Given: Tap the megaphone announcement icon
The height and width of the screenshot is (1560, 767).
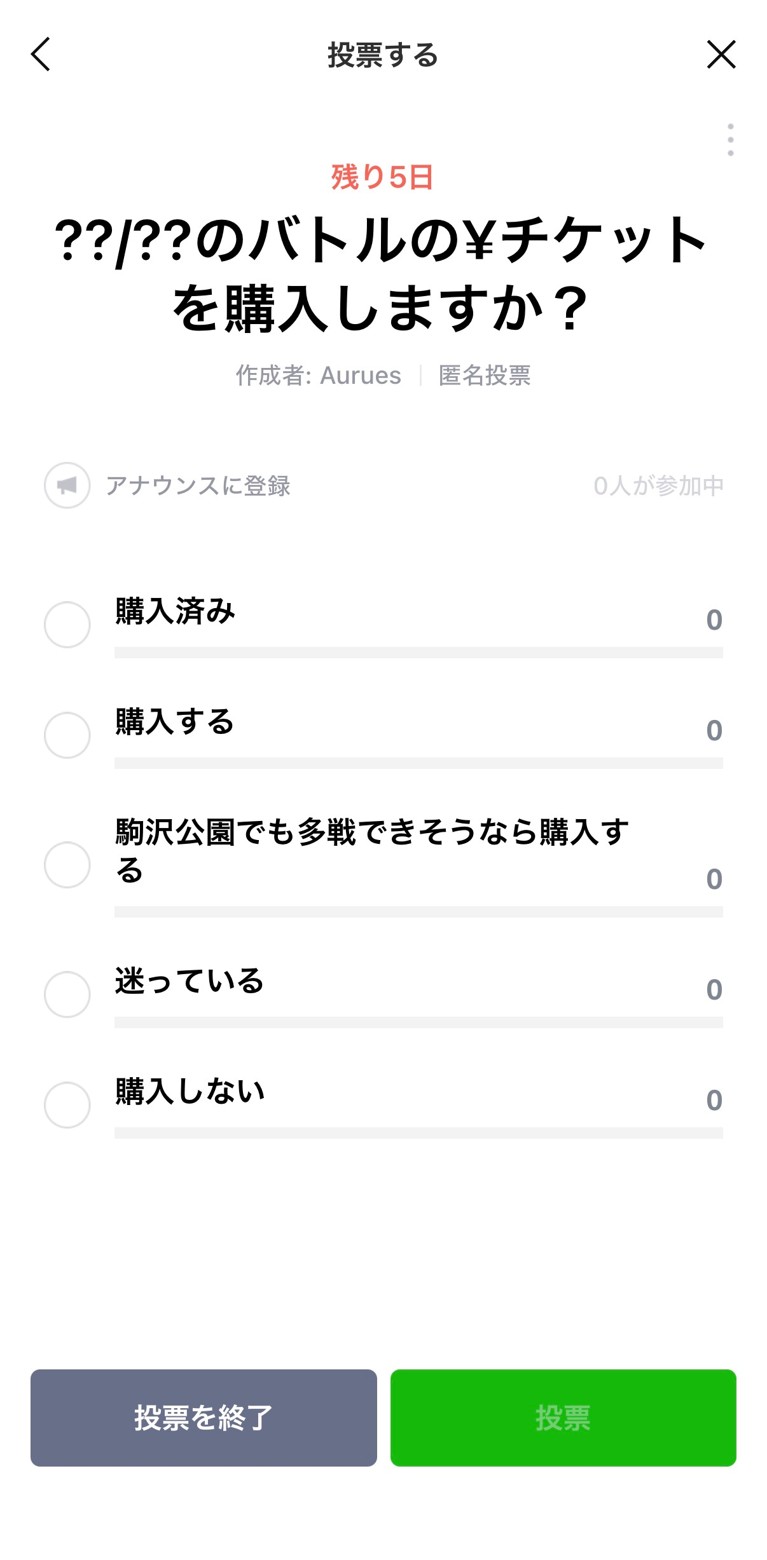Looking at the screenshot, I should point(67,486).
